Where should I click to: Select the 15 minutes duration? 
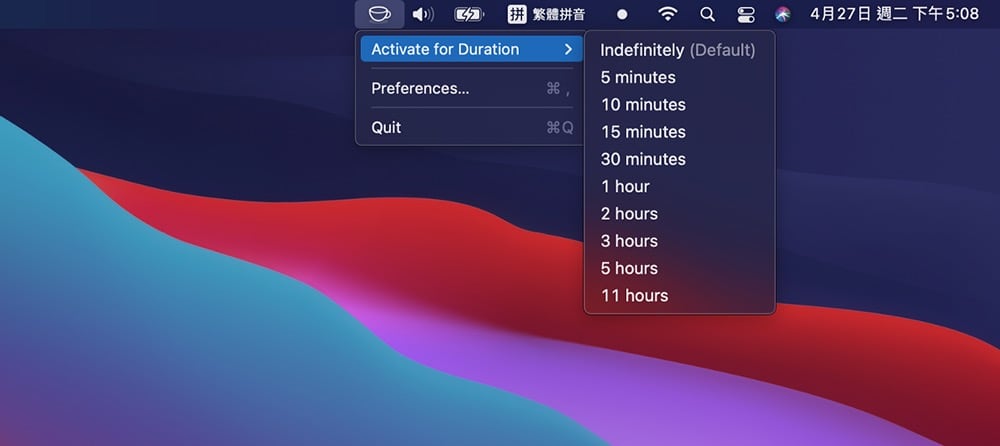679,132
